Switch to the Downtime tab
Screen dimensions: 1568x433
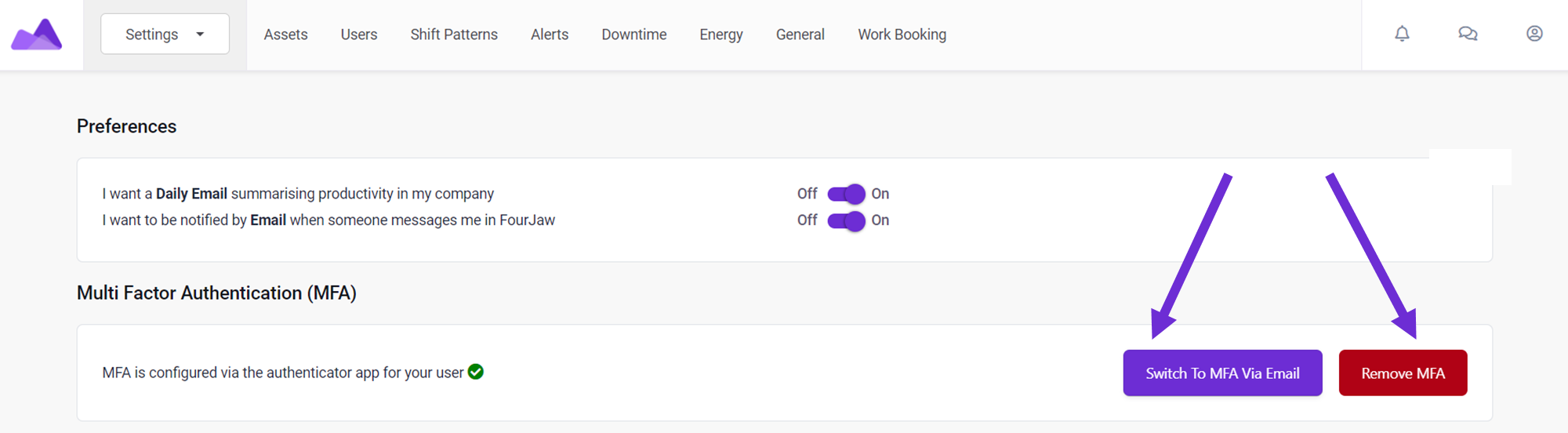click(634, 35)
